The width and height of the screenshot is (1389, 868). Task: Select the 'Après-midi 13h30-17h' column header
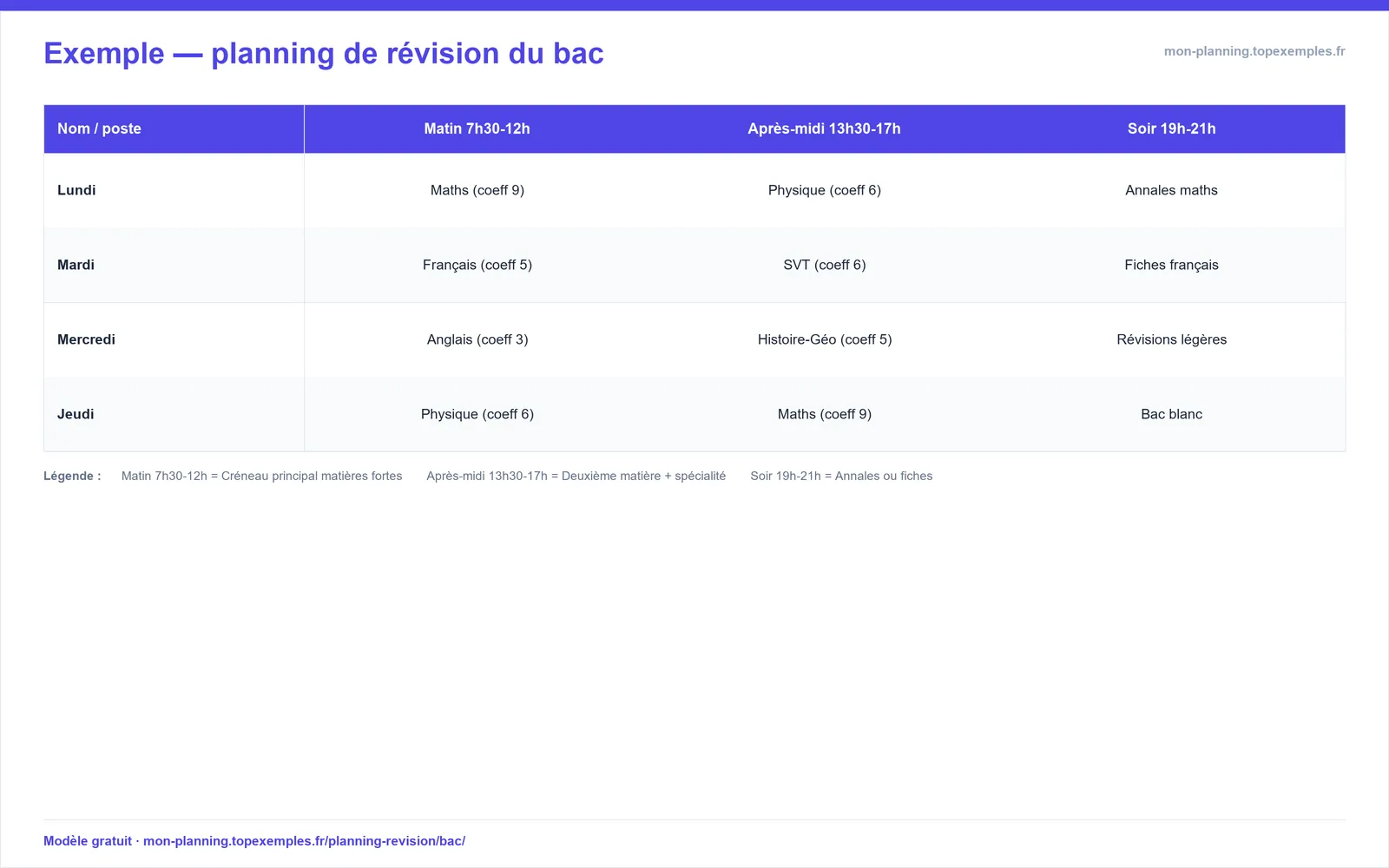coord(825,128)
